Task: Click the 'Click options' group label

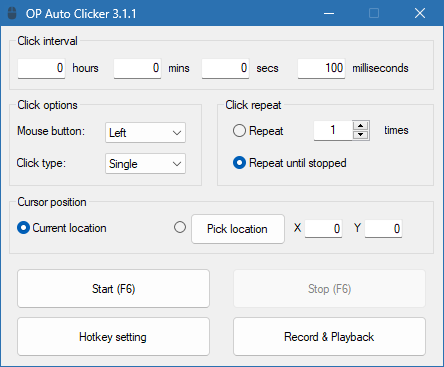Action: coord(47,105)
